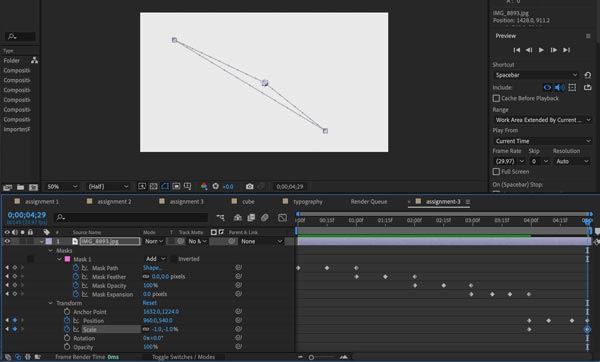Open the Render Queue tab
This screenshot has height=362, width=600.
[368, 202]
